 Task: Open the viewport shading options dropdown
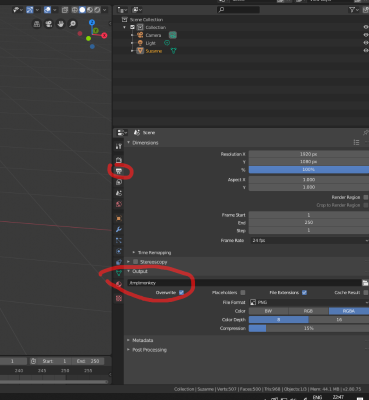(105, 10)
